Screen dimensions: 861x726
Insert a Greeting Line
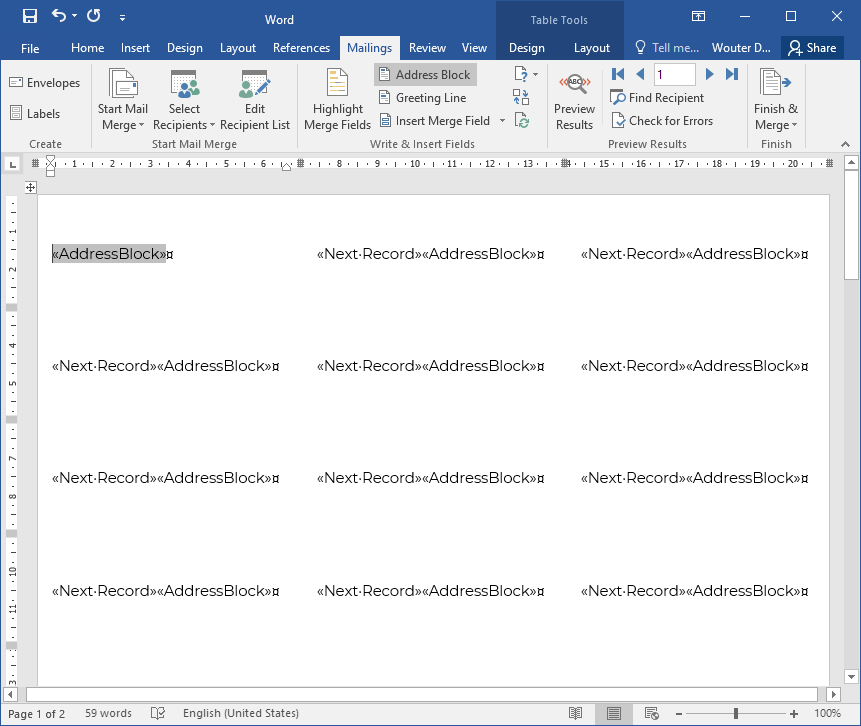click(423, 98)
